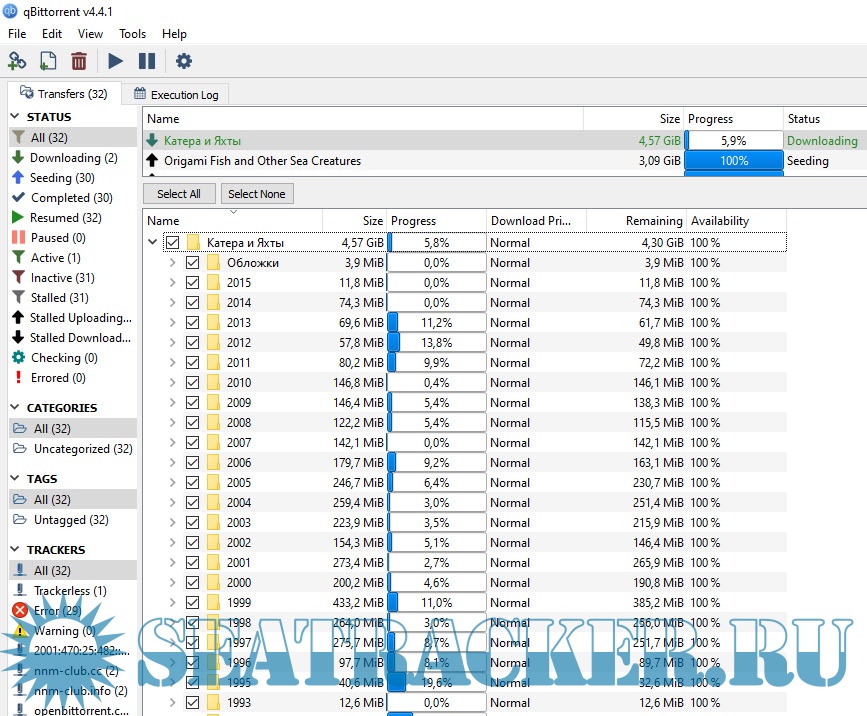This screenshot has height=716, width=867.
Task: Sort files by the Remaining column header
Action: pos(636,221)
